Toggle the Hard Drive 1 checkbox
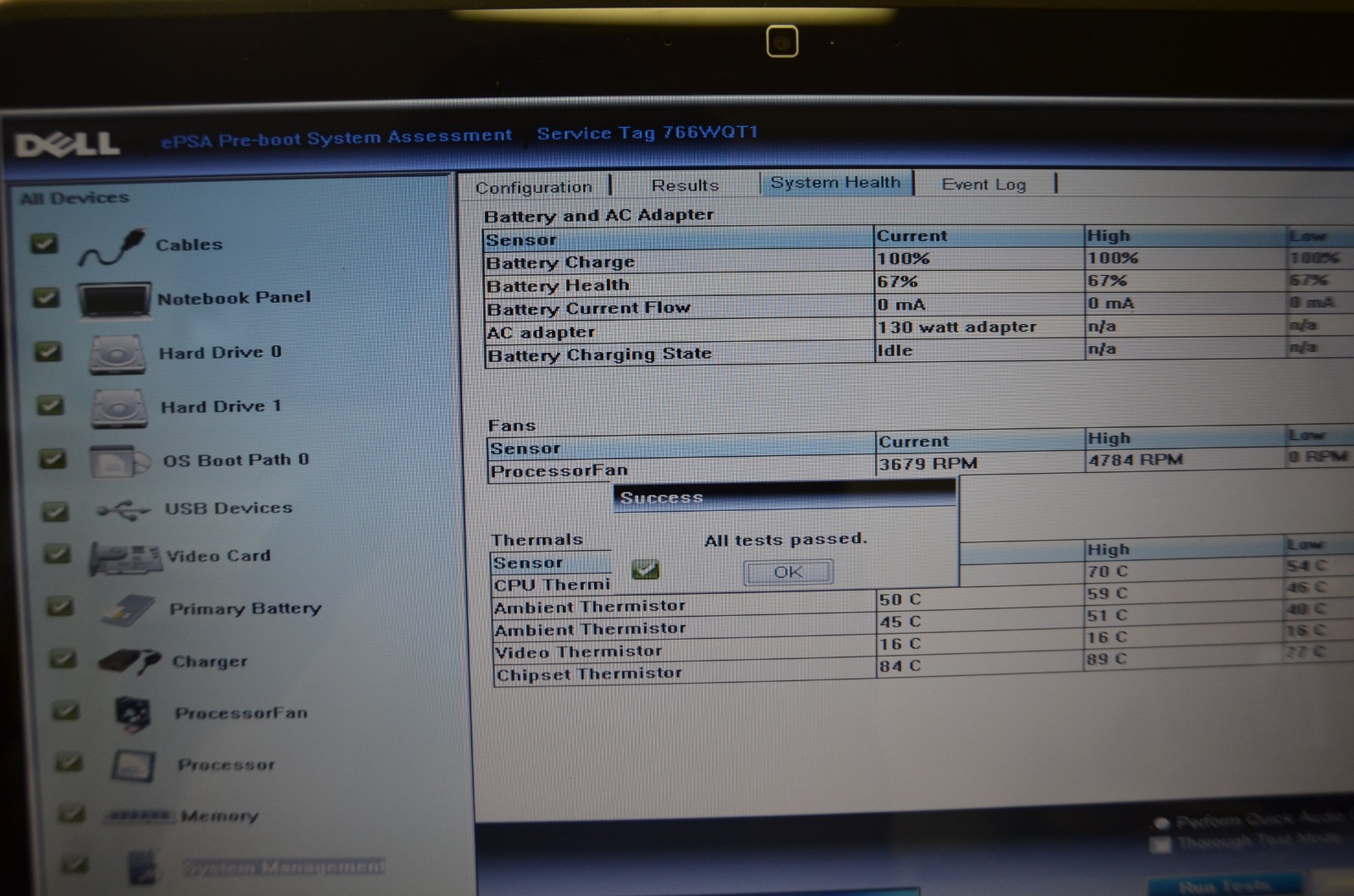The width and height of the screenshot is (1354, 896). 50,405
